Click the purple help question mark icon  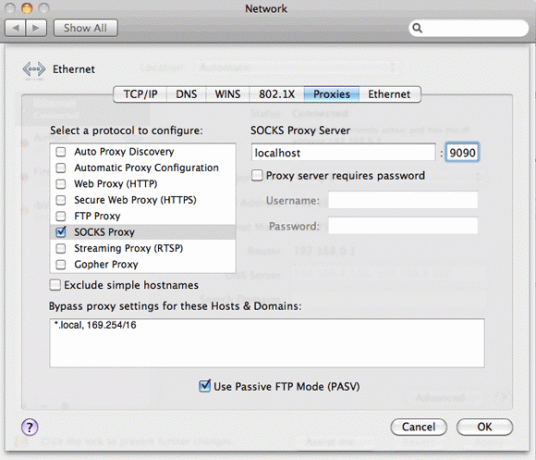point(30,427)
